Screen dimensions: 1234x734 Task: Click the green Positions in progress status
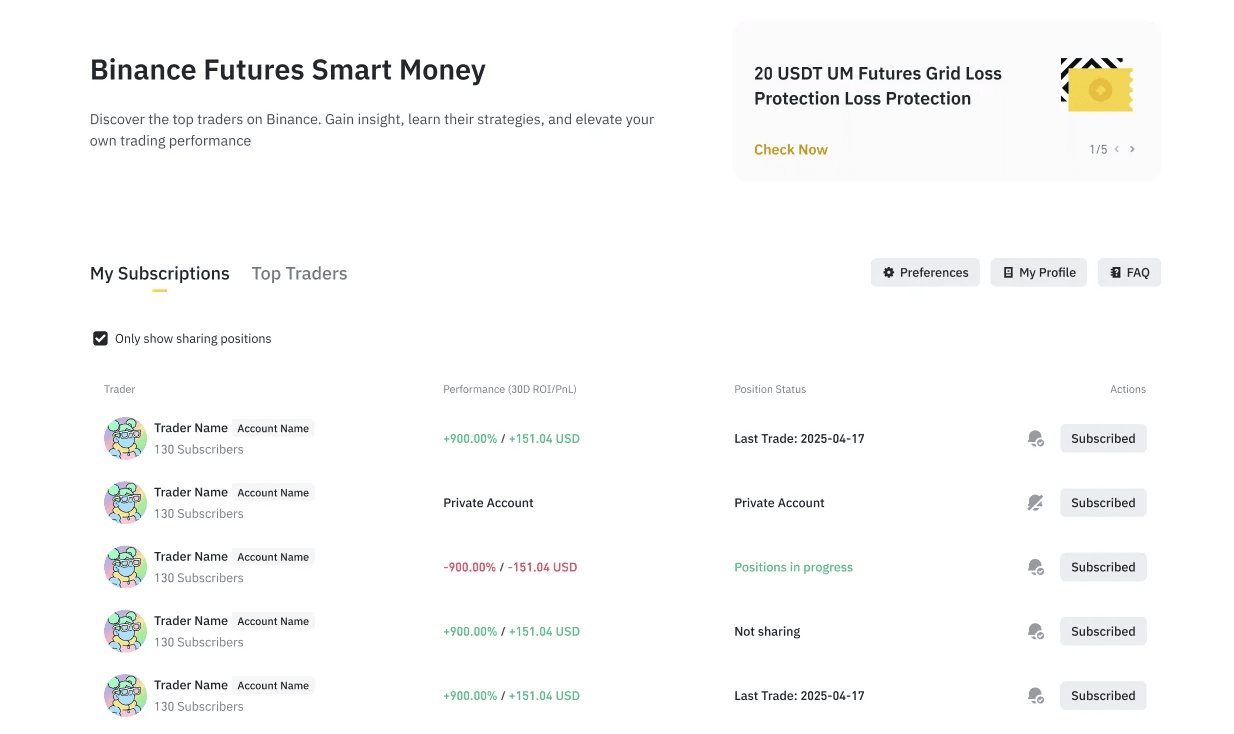(793, 567)
